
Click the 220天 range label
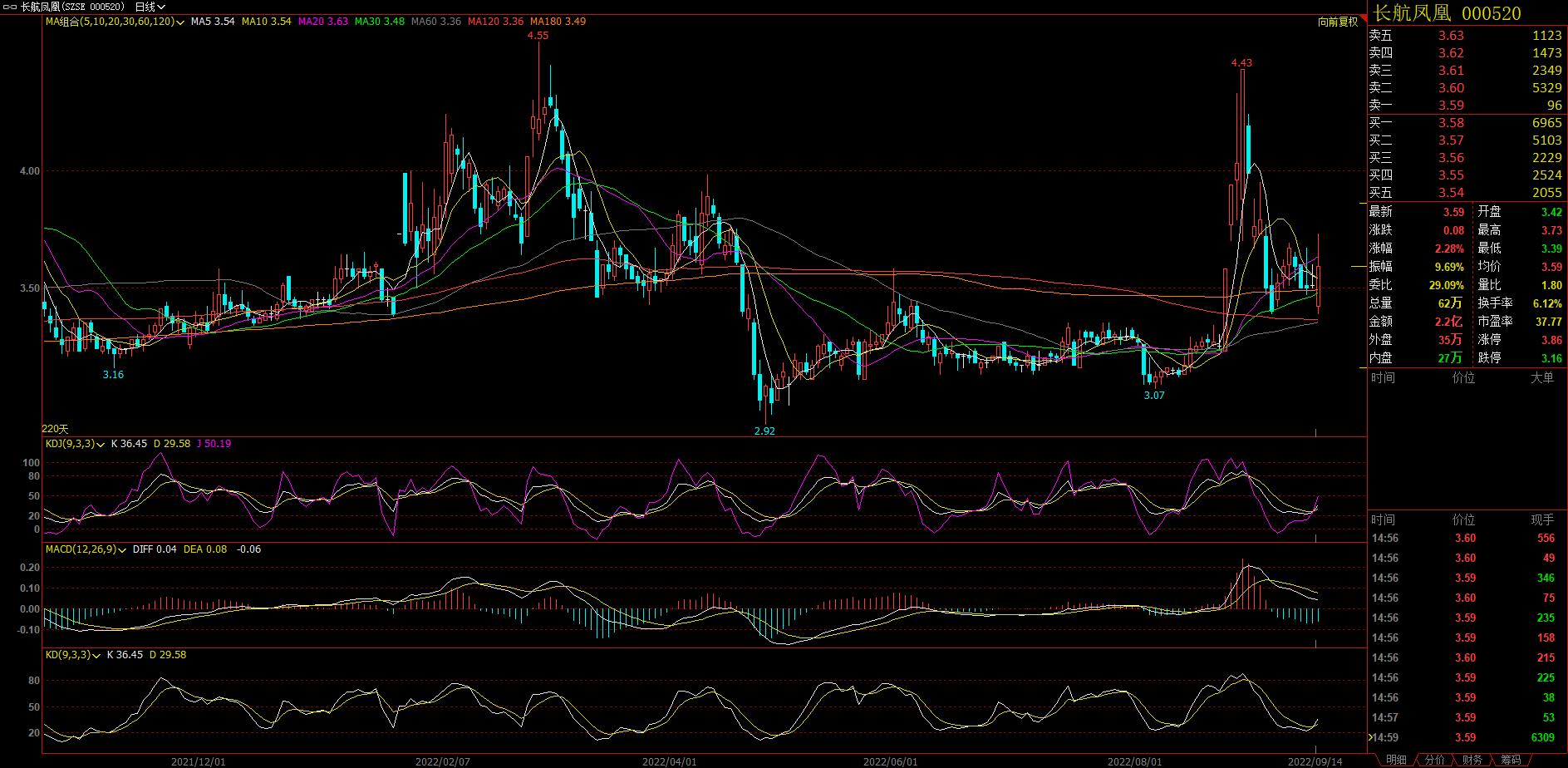click(55, 428)
